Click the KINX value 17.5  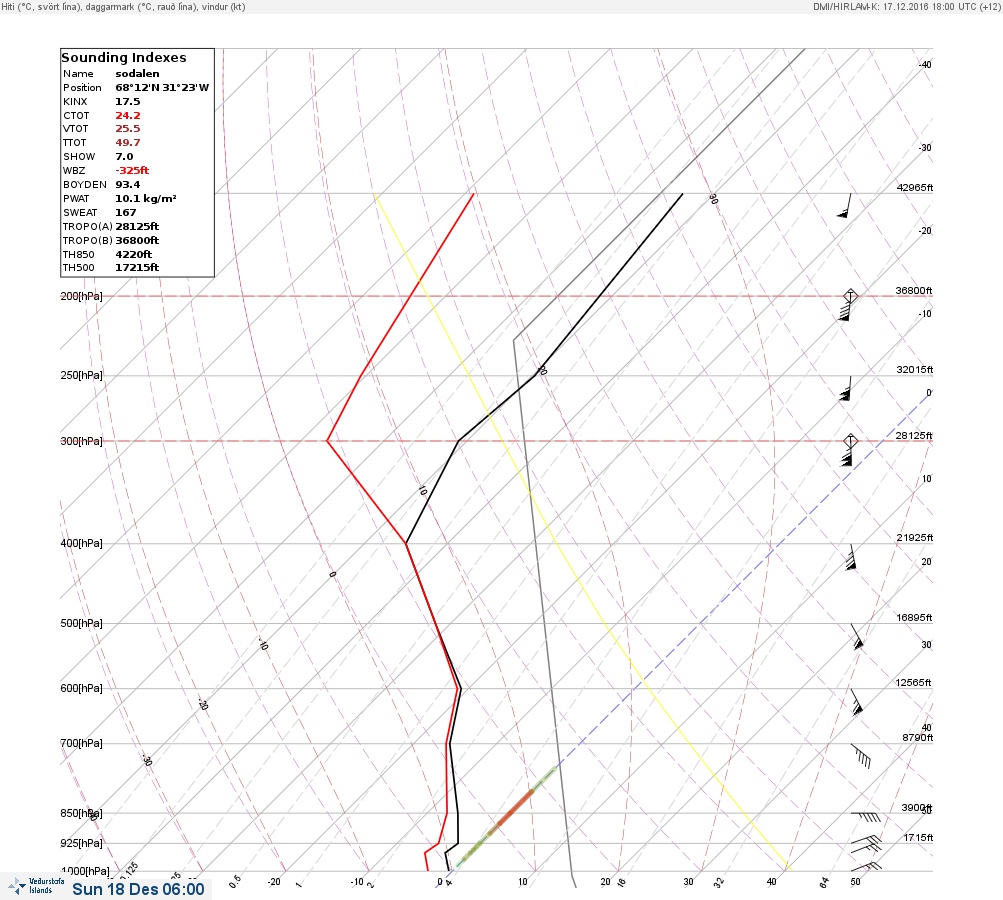coord(127,102)
